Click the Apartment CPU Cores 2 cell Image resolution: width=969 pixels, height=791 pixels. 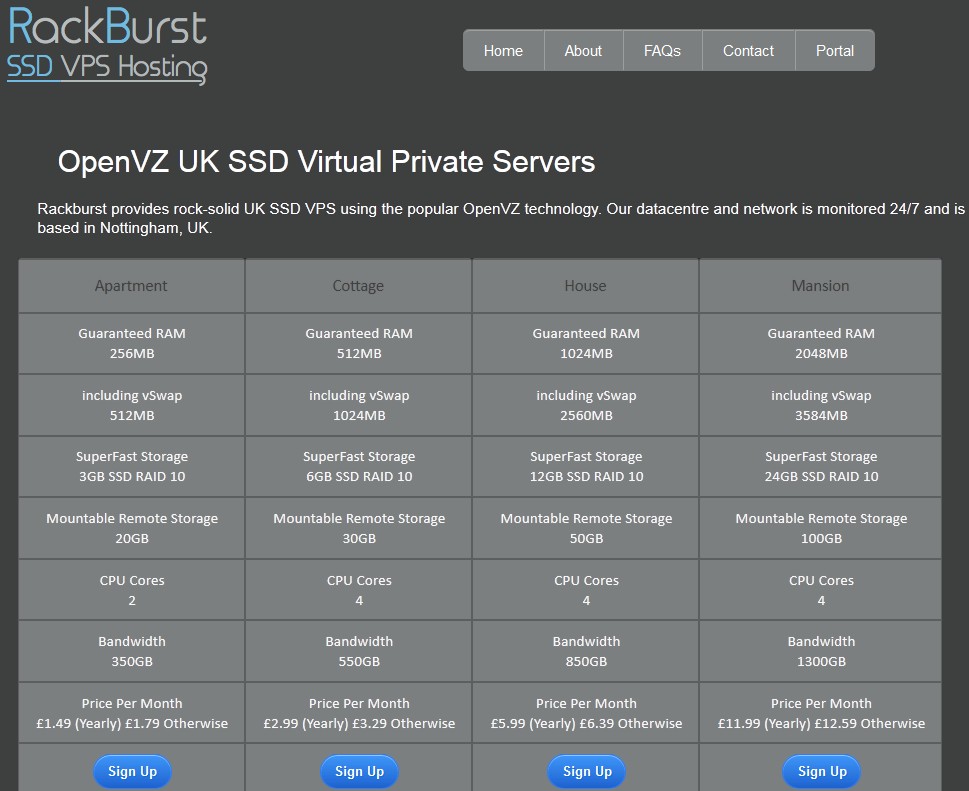132,590
